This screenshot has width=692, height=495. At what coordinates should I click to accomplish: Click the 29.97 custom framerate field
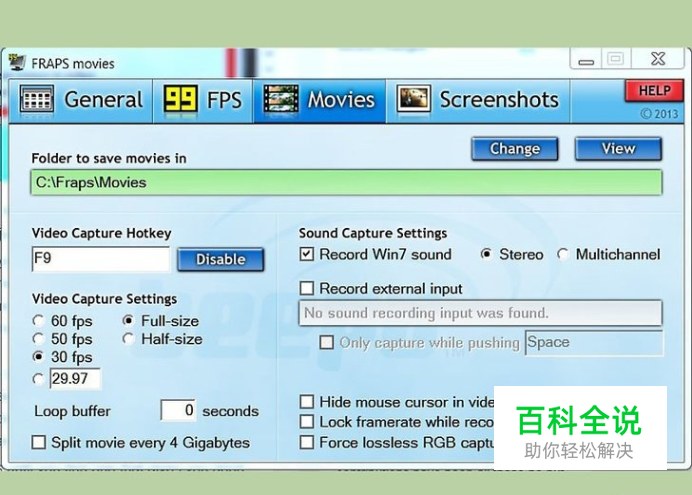click(75, 379)
